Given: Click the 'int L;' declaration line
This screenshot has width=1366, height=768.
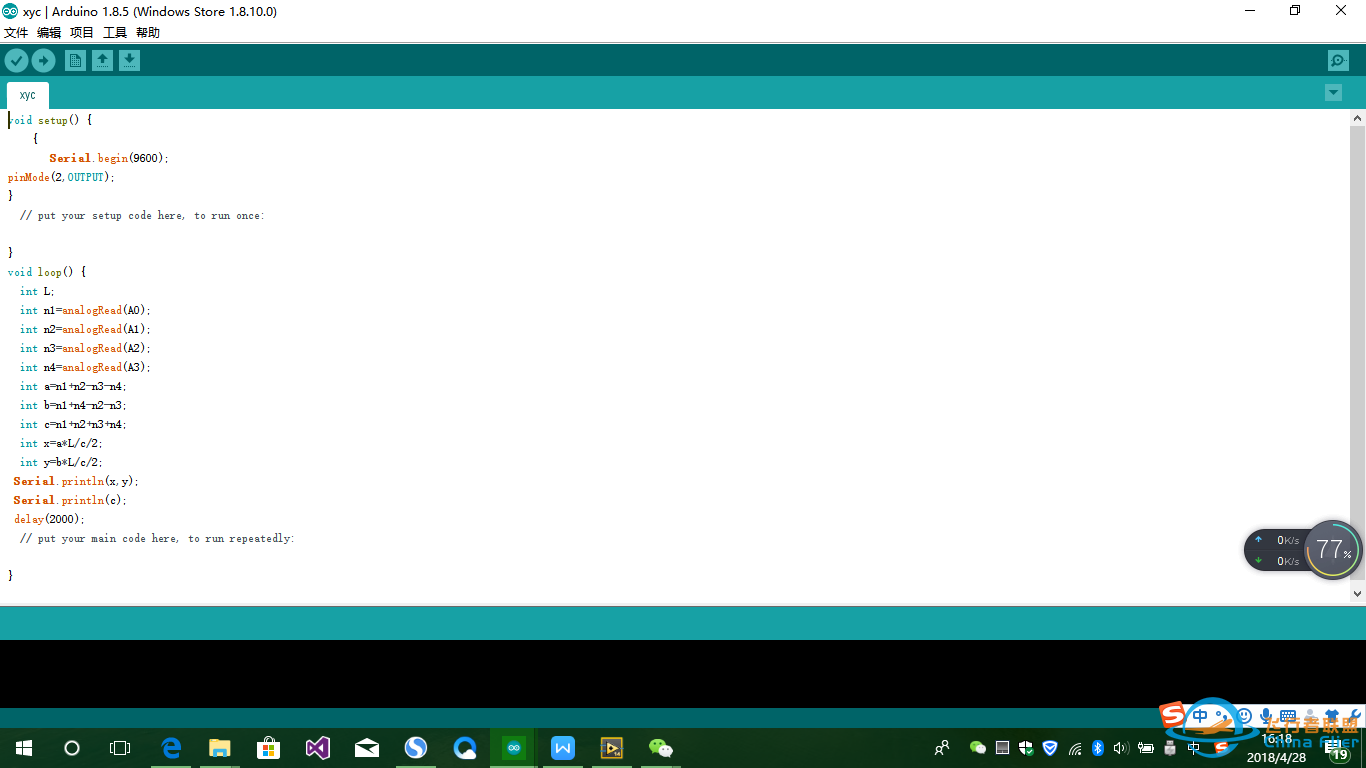Looking at the screenshot, I should click(37, 291).
